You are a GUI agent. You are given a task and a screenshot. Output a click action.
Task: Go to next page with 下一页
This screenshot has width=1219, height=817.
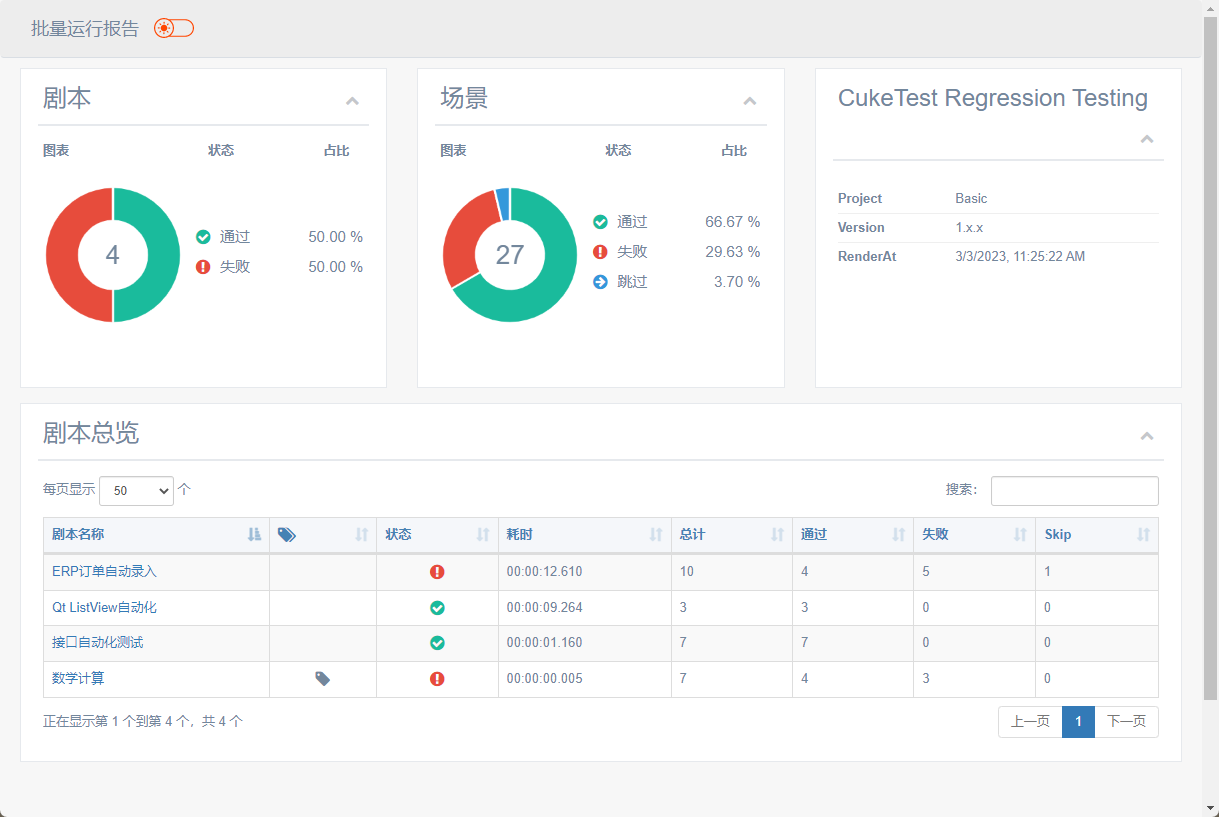tap(1127, 722)
